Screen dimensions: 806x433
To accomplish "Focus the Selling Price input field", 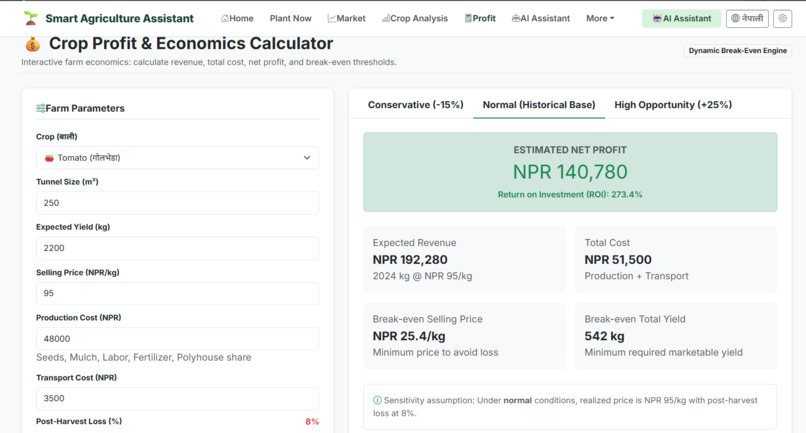I will coord(177,294).
